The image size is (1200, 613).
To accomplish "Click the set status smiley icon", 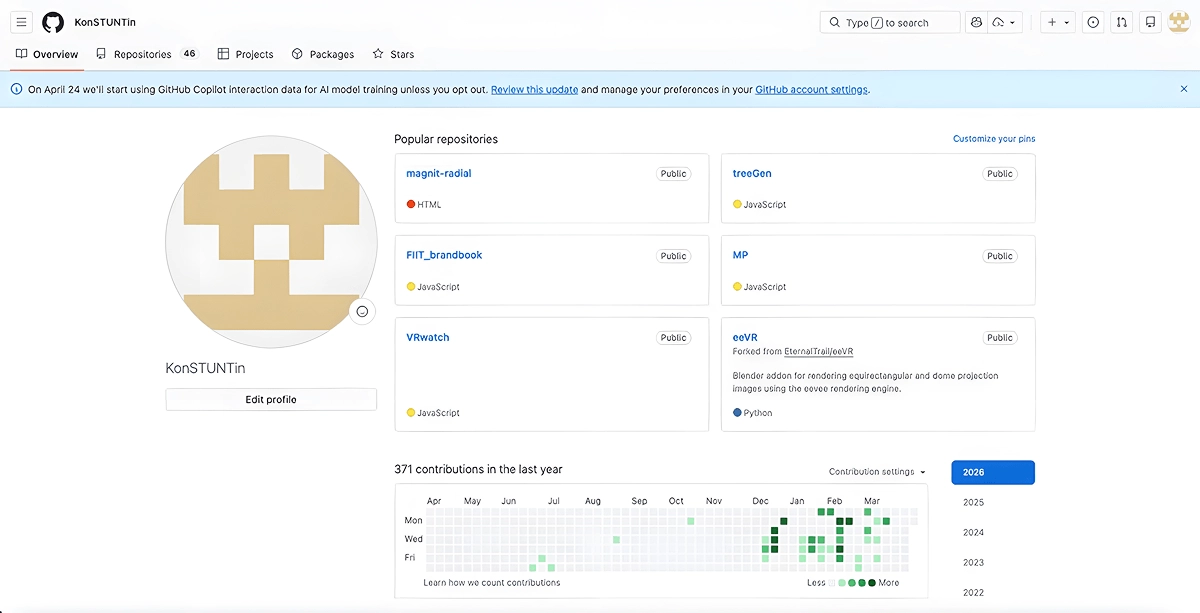I will click(x=362, y=311).
